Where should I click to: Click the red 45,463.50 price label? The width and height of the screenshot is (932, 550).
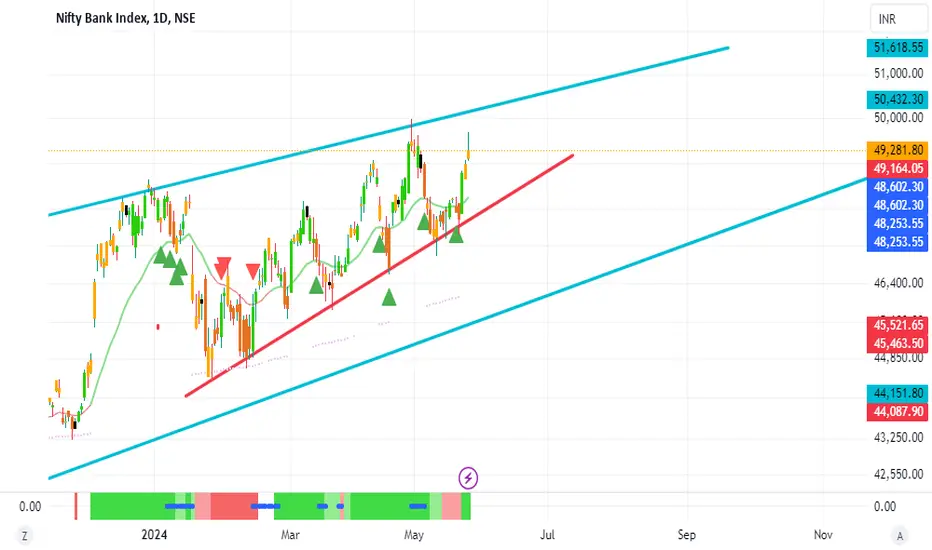[x=898, y=344]
